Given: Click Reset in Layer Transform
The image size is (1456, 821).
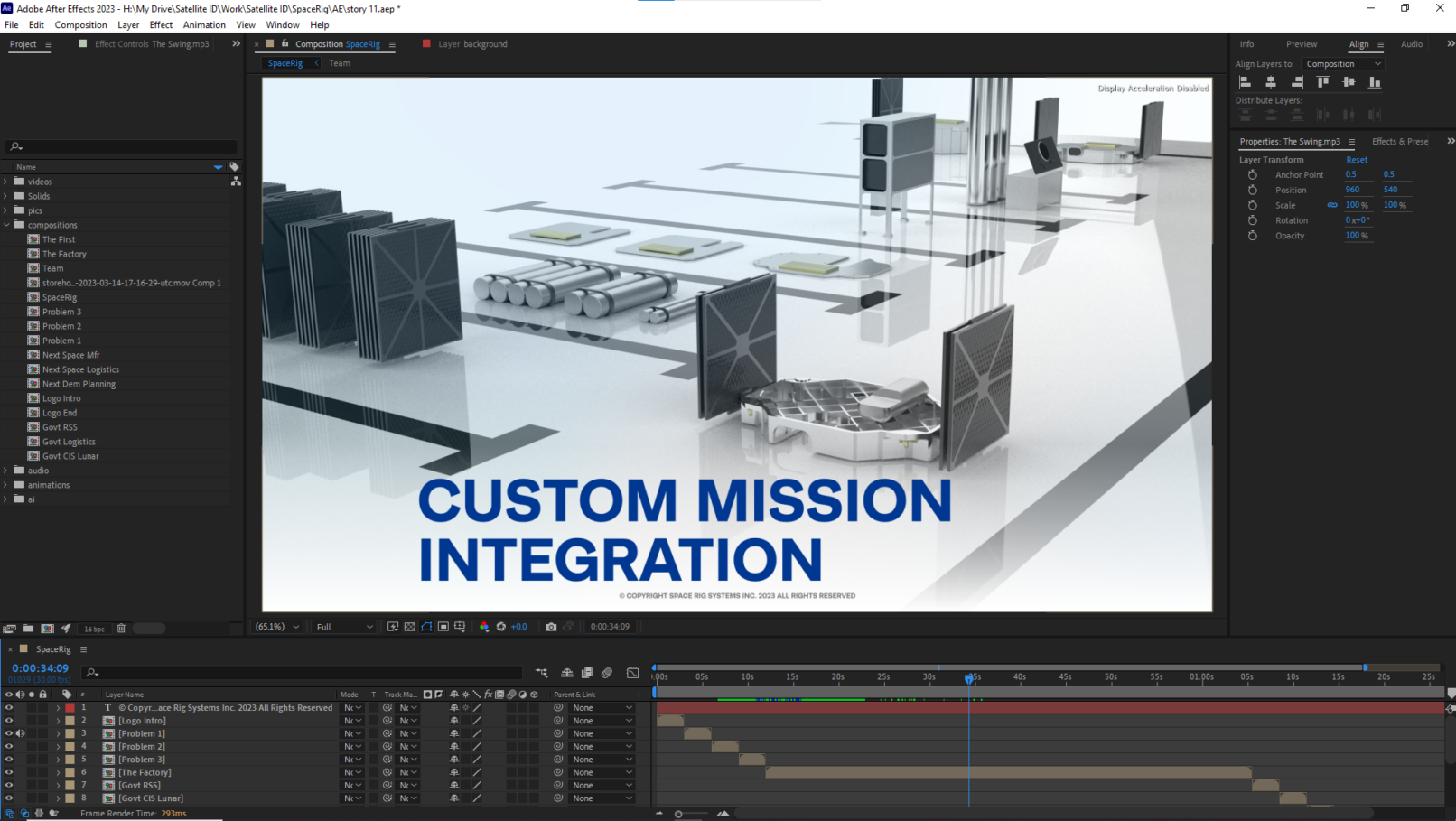Looking at the screenshot, I should (x=1356, y=160).
